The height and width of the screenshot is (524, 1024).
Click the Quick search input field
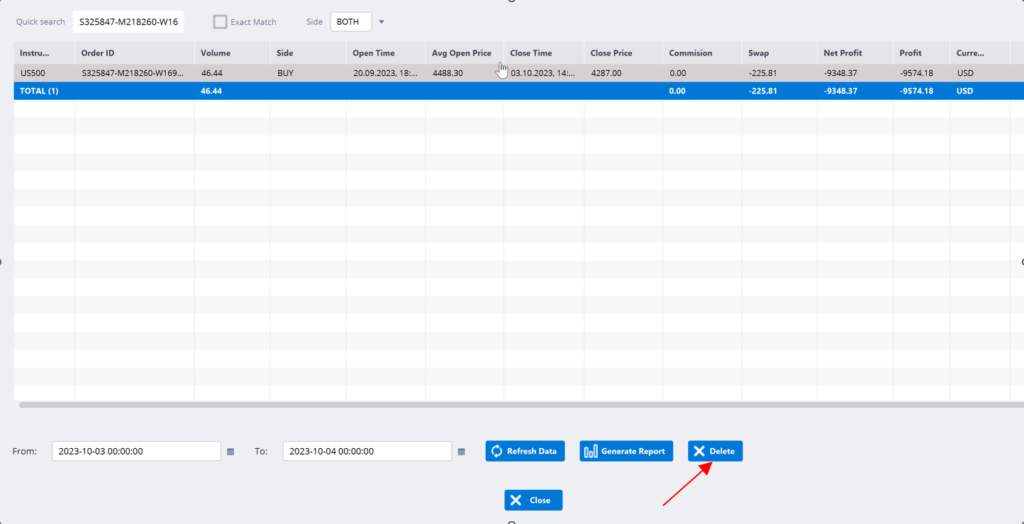[128, 22]
